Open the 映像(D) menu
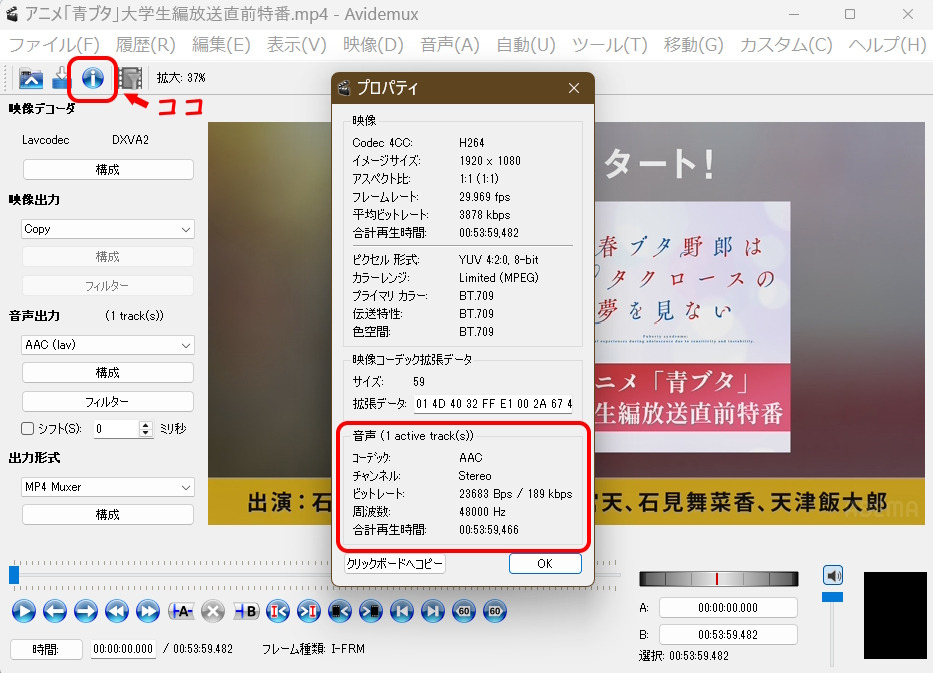933x673 pixels. 373,45
